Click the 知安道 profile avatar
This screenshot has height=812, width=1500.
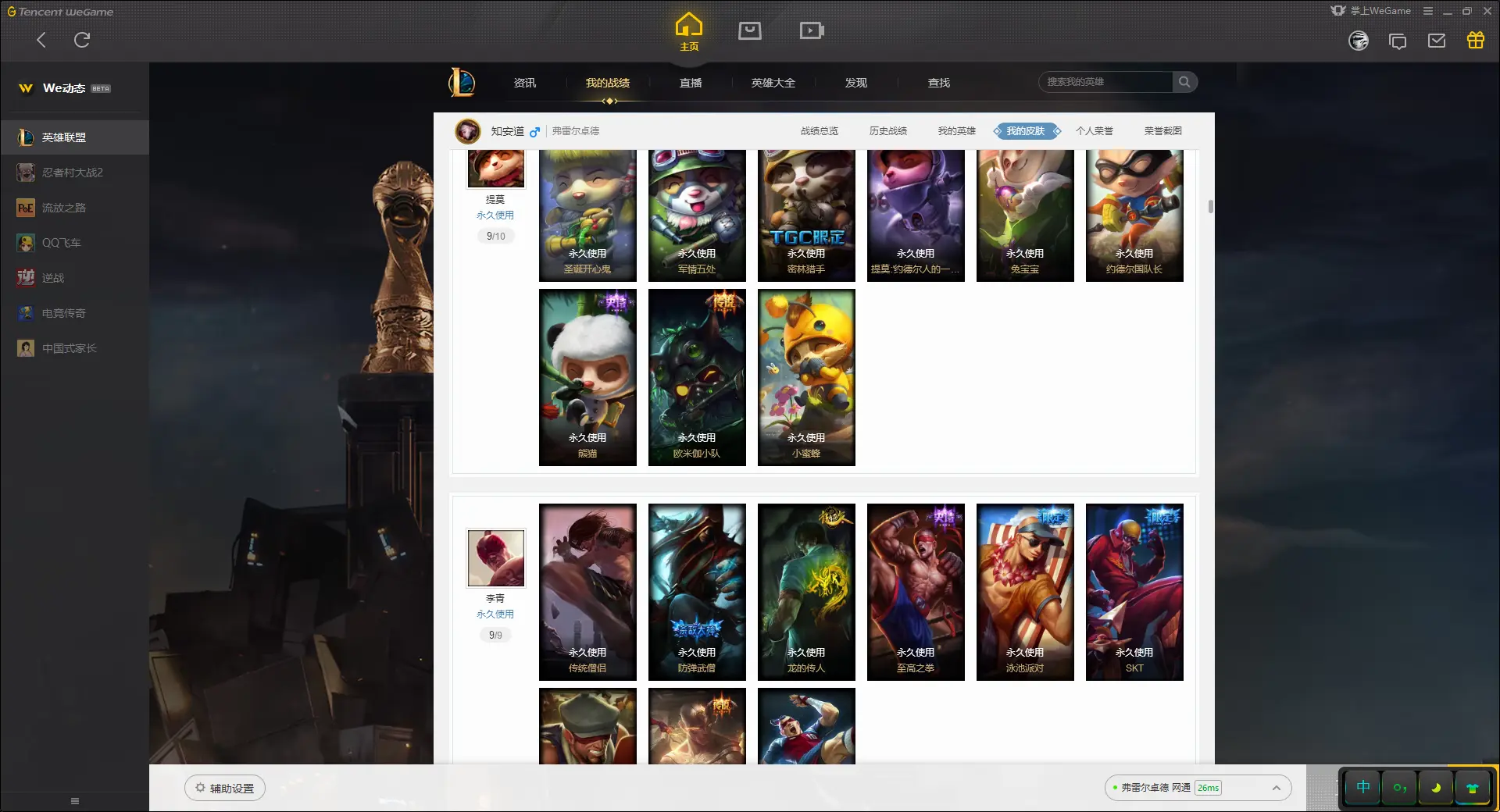pyautogui.click(x=468, y=131)
